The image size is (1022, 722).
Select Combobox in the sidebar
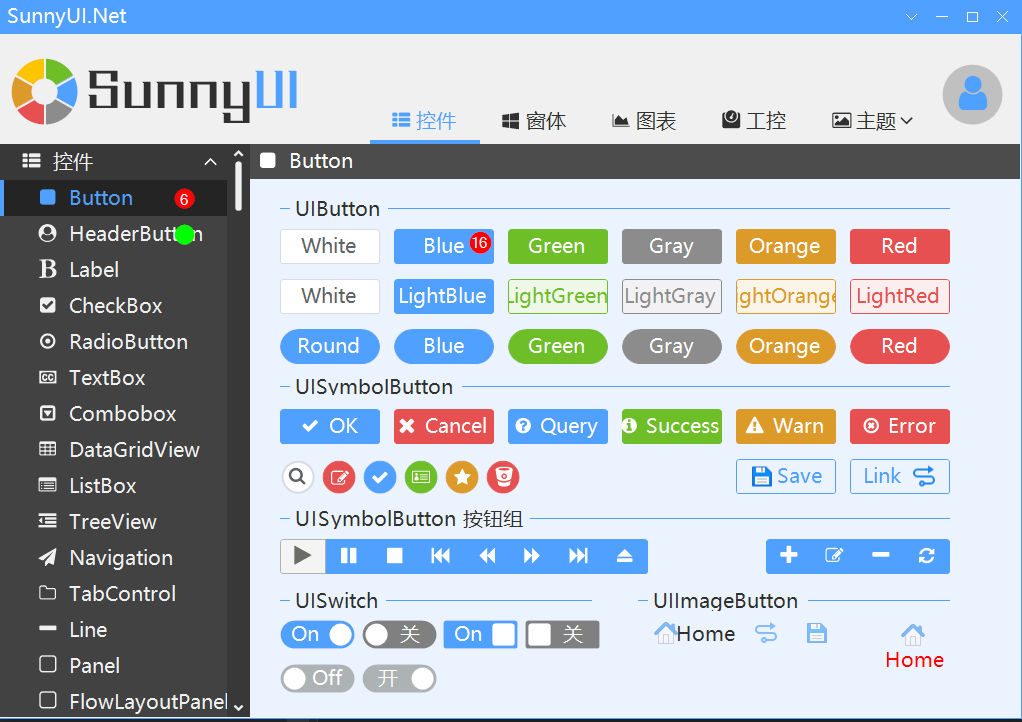114,413
